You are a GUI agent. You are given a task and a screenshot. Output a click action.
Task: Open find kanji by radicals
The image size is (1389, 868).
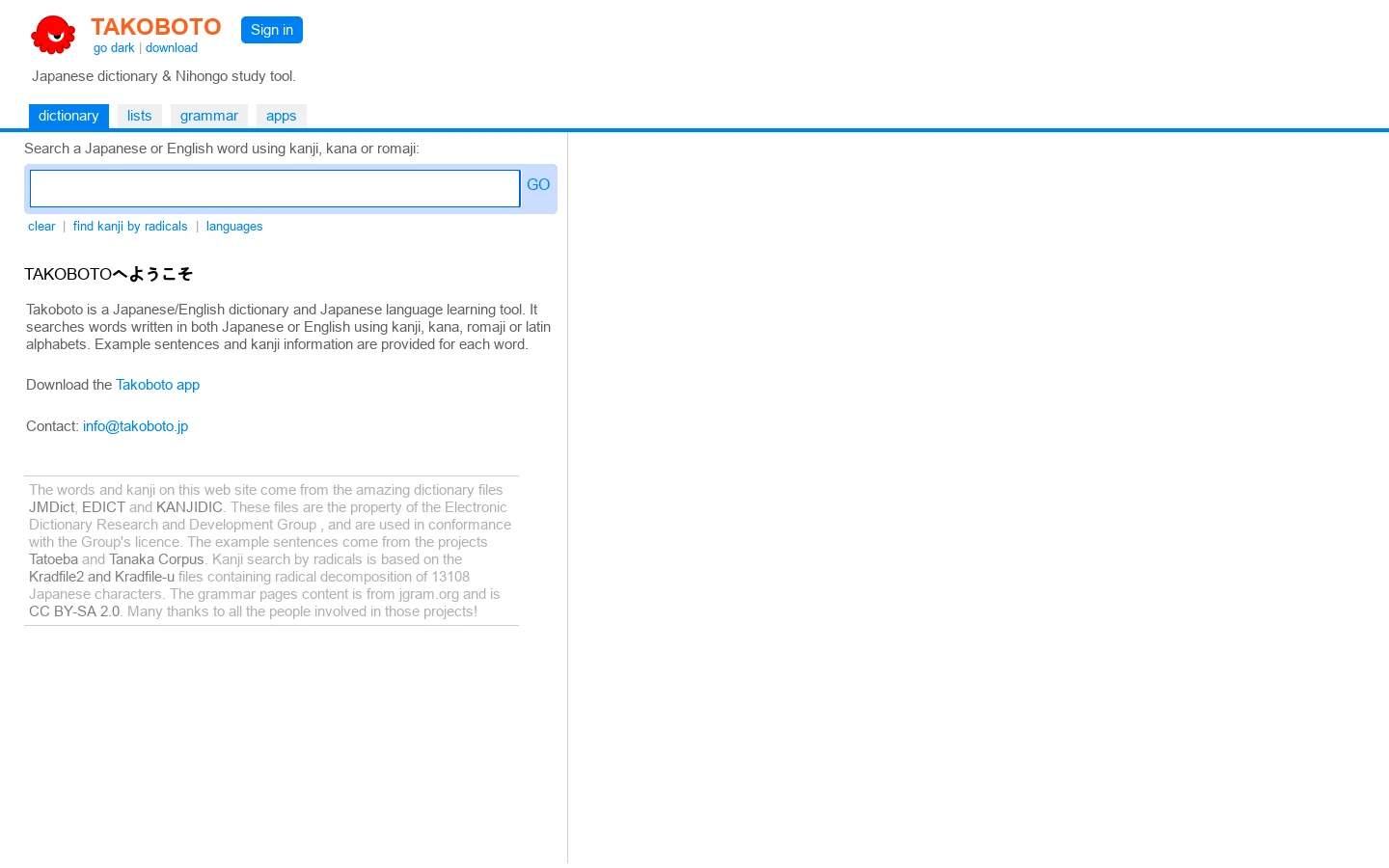tap(130, 227)
